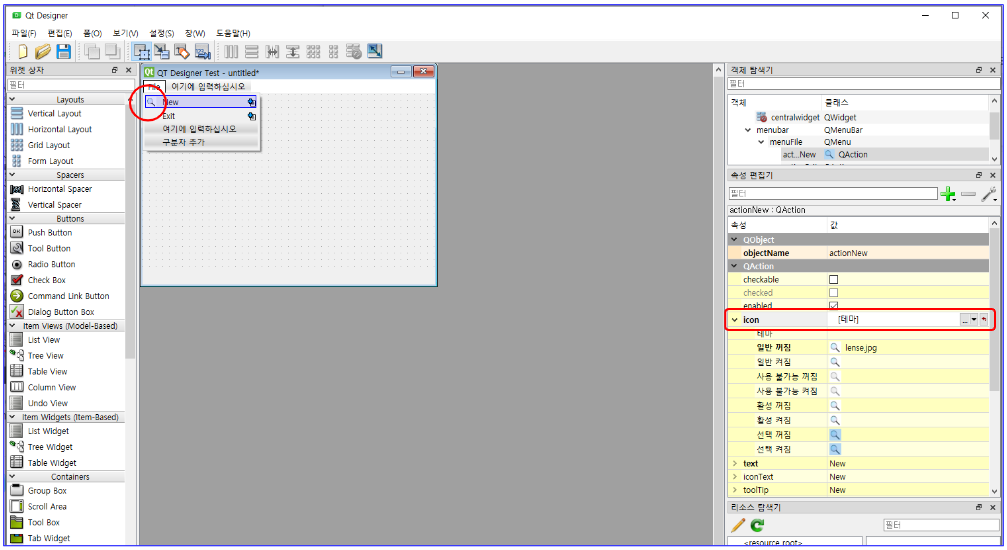Apply Vertical Splitter layout icon
The width and height of the screenshot is (1007, 550).
click(293, 51)
